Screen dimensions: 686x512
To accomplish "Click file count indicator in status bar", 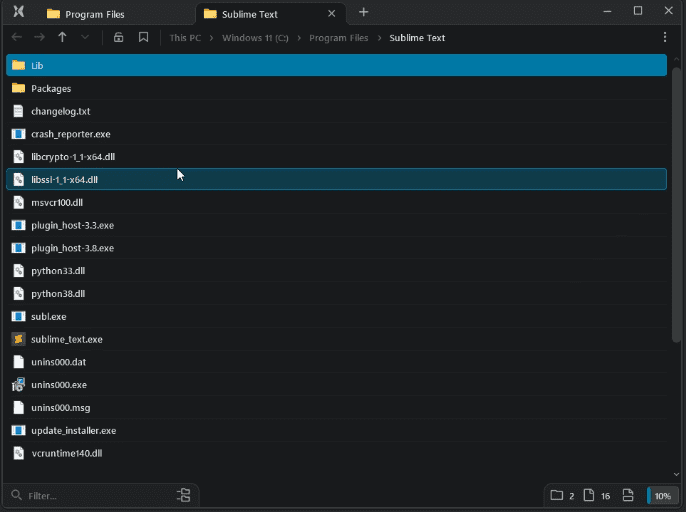I will [597, 495].
